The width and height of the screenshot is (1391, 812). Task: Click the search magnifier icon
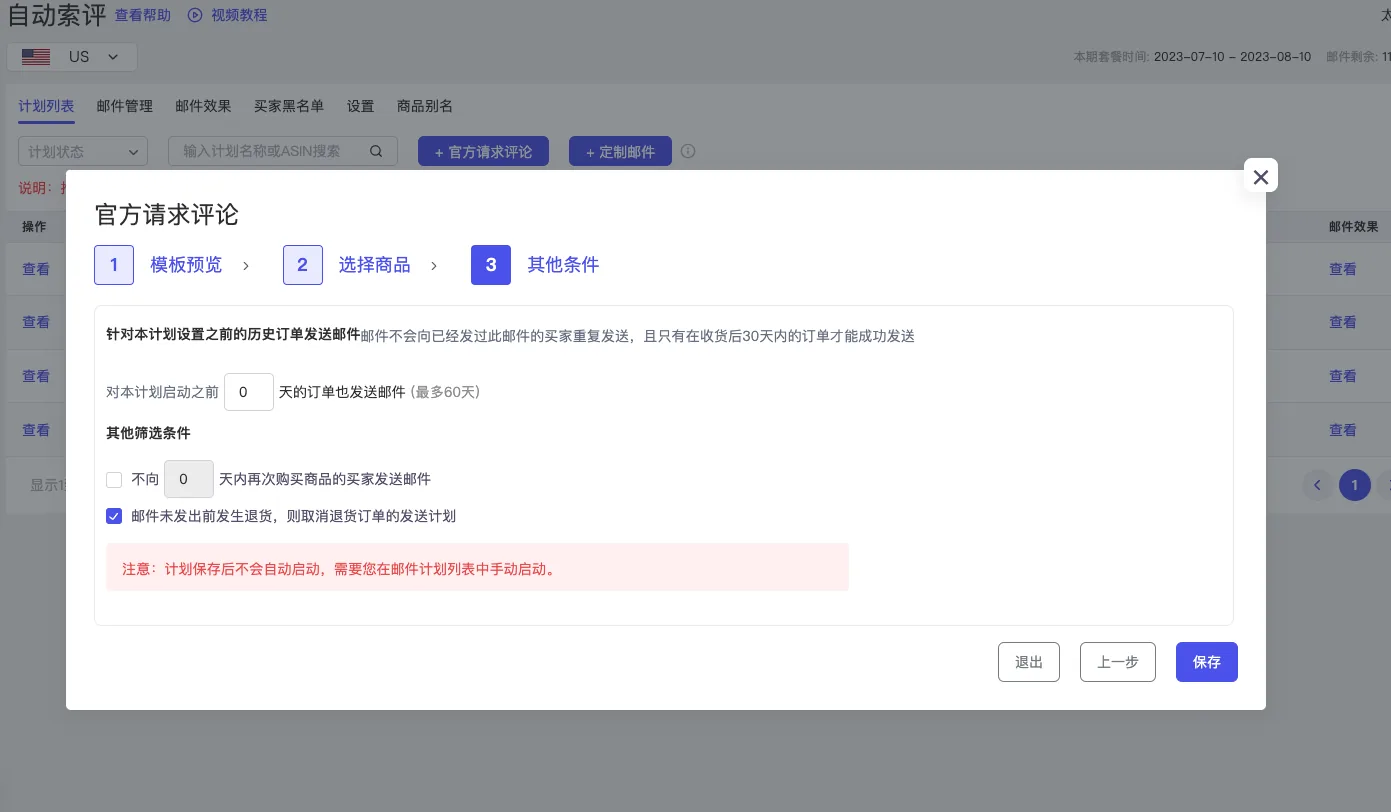(376, 151)
